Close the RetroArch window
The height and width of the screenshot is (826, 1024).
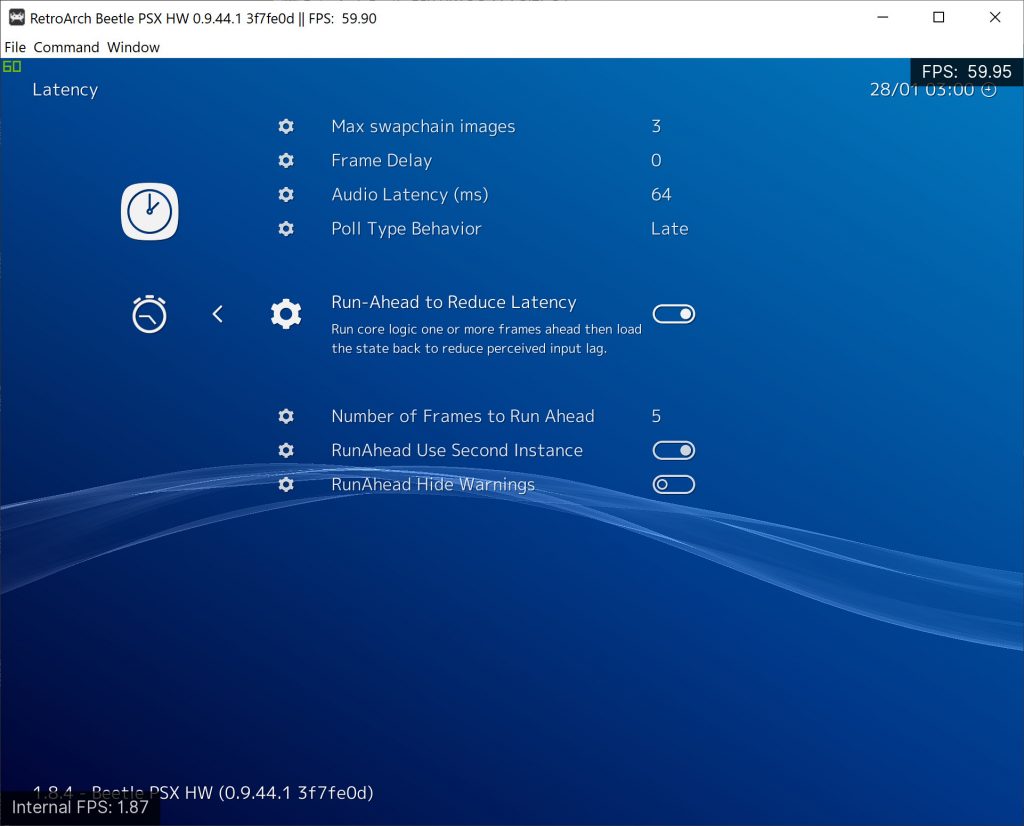(x=995, y=18)
